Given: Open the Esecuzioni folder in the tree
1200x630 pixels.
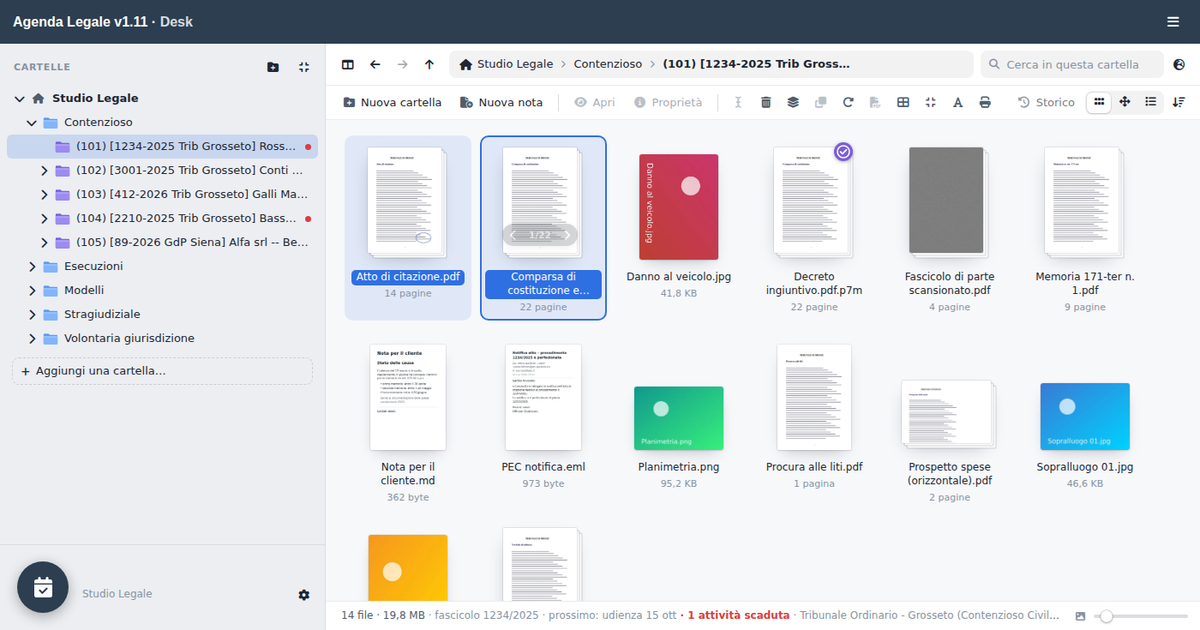Looking at the screenshot, I should [162, 266].
